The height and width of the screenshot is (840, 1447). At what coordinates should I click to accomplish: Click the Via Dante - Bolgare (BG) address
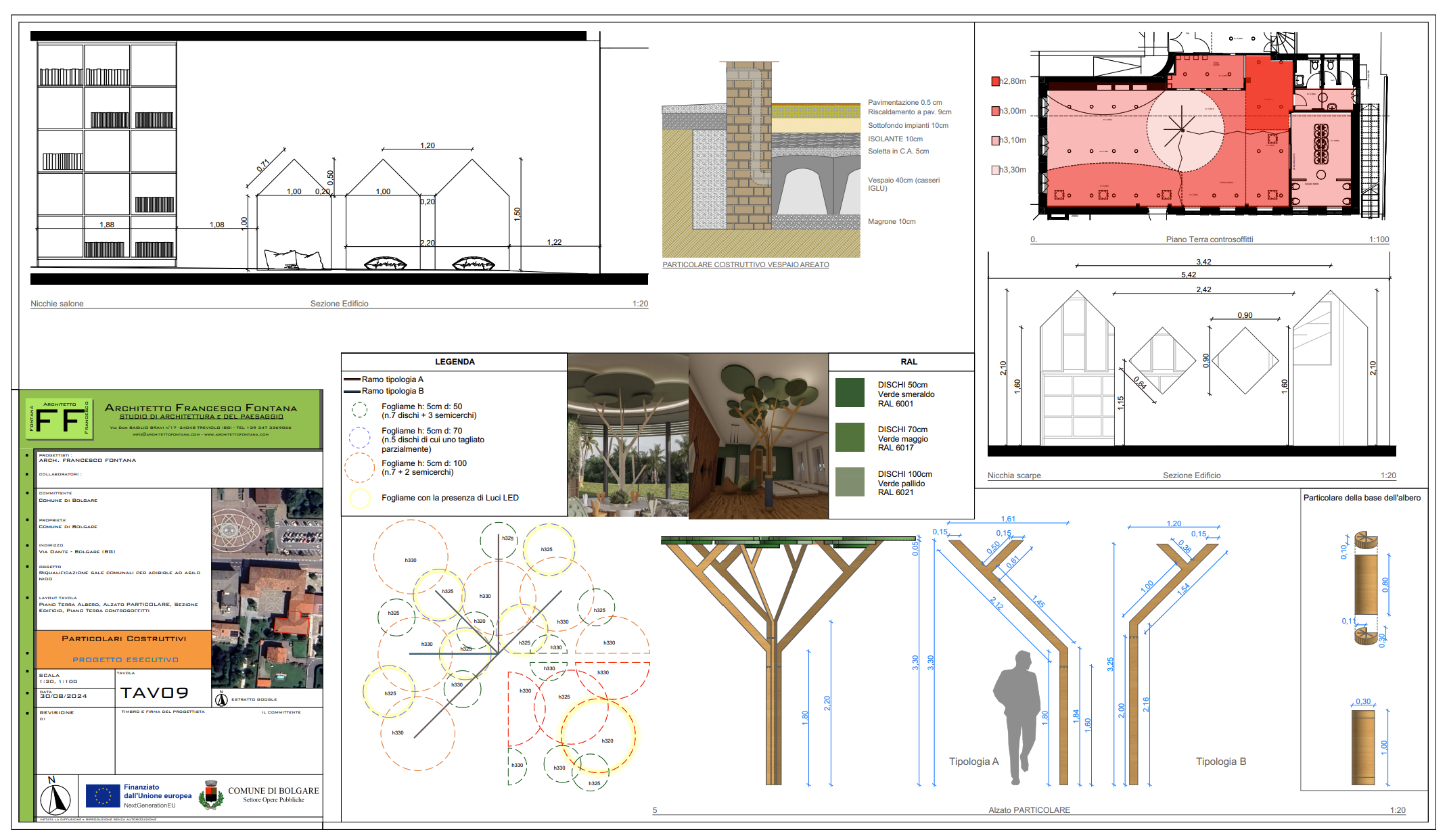[77, 552]
